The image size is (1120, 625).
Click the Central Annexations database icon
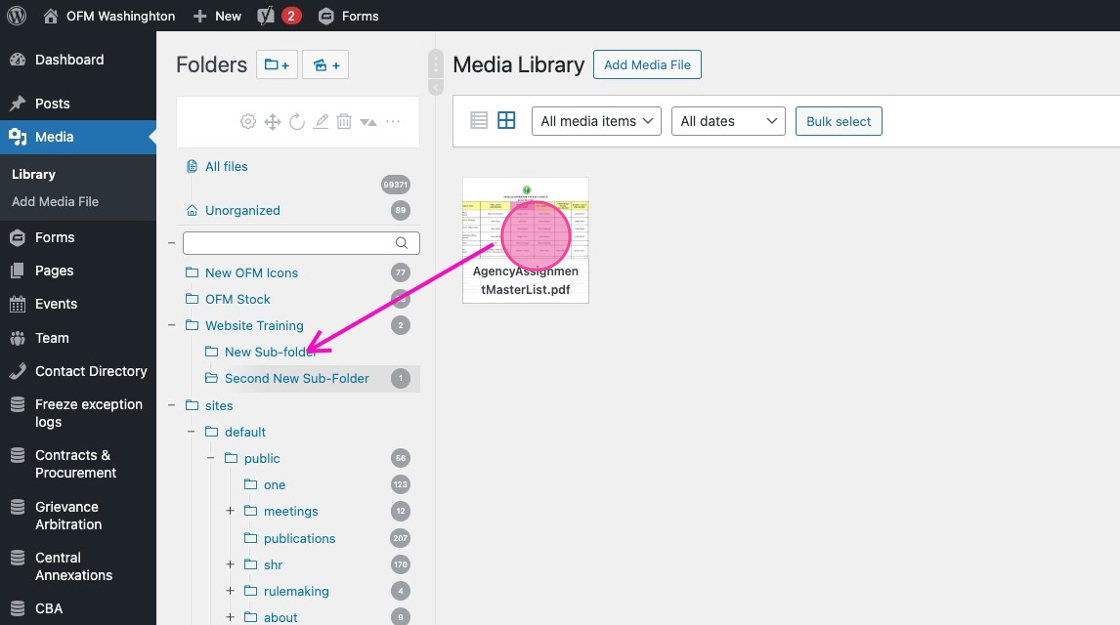coord(18,558)
